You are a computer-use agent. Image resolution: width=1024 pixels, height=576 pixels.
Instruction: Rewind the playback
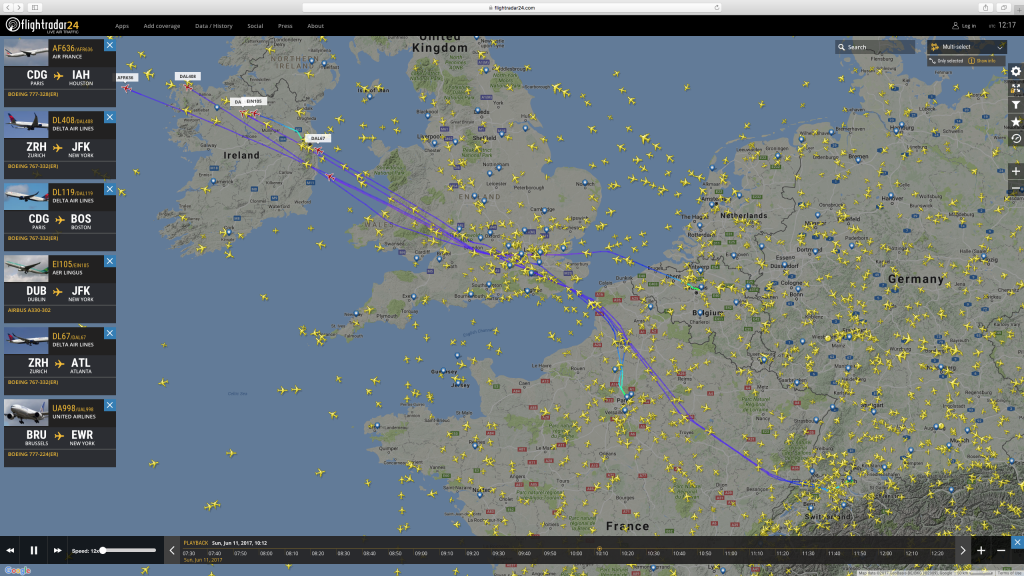pos(10,551)
